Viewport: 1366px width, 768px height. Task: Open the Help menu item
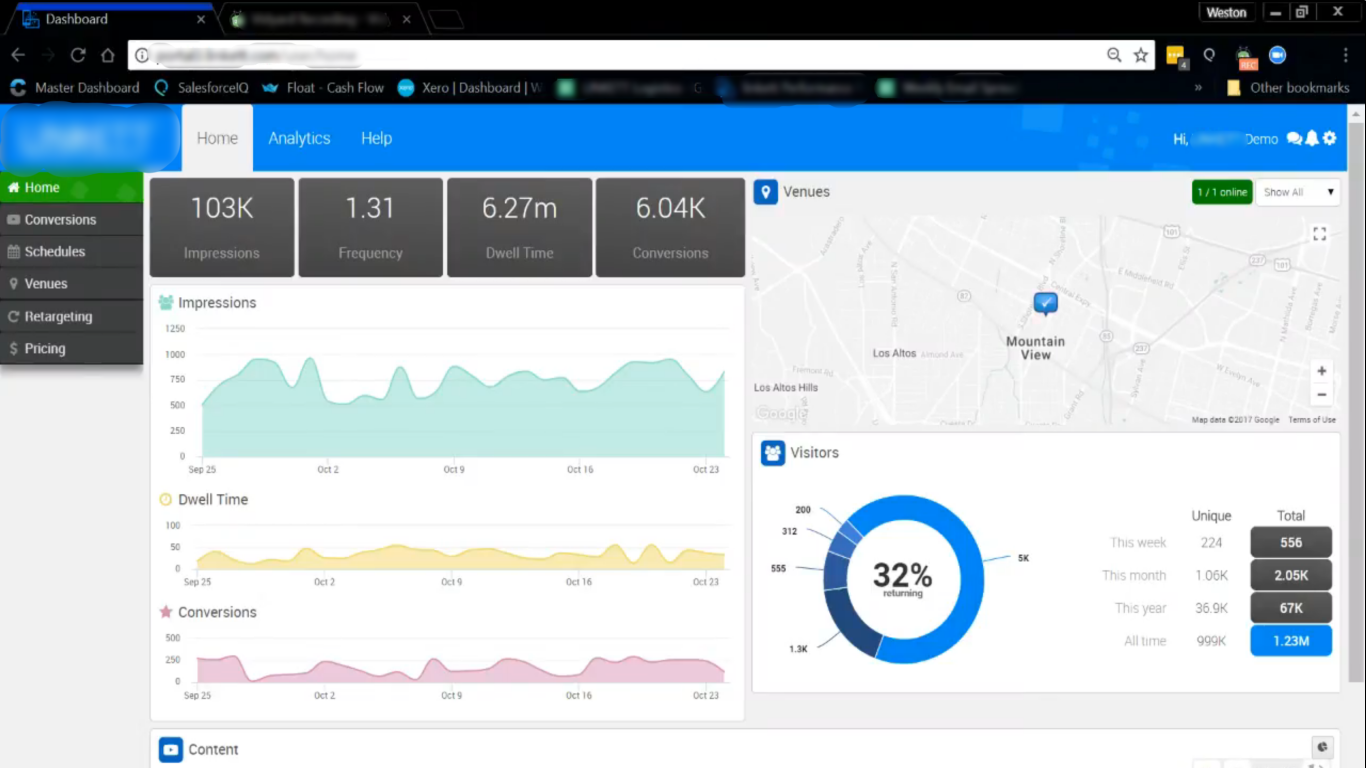tap(376, 138)
